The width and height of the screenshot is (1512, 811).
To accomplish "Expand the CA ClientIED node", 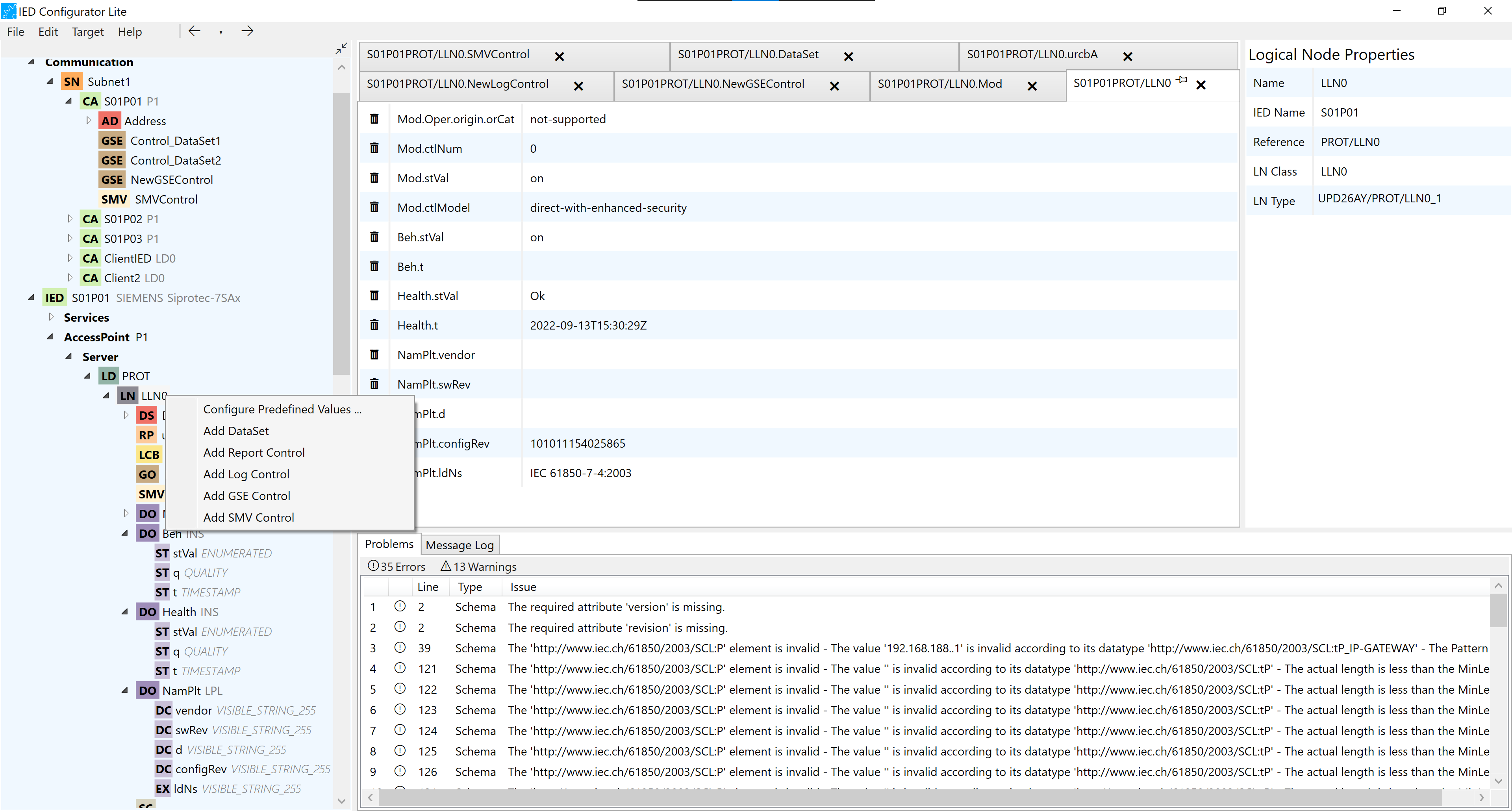I will pyautogui.click(x=70, y=258).
